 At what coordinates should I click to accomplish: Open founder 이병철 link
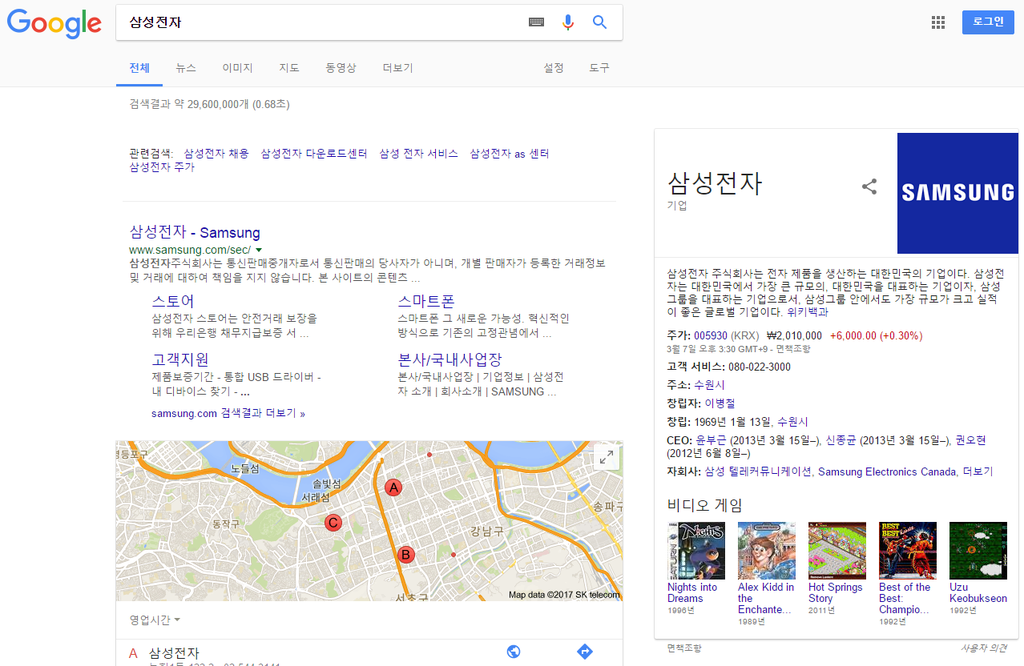click(x=720, y=404)
